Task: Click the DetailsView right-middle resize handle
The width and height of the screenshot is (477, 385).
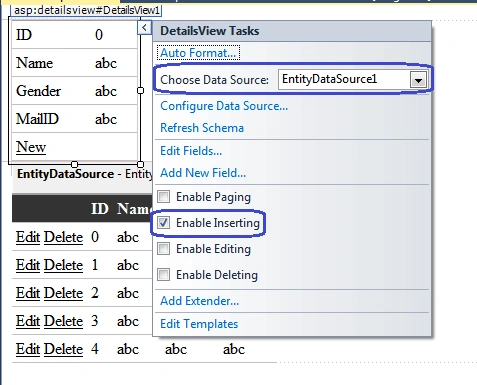Action: [141, 91]
